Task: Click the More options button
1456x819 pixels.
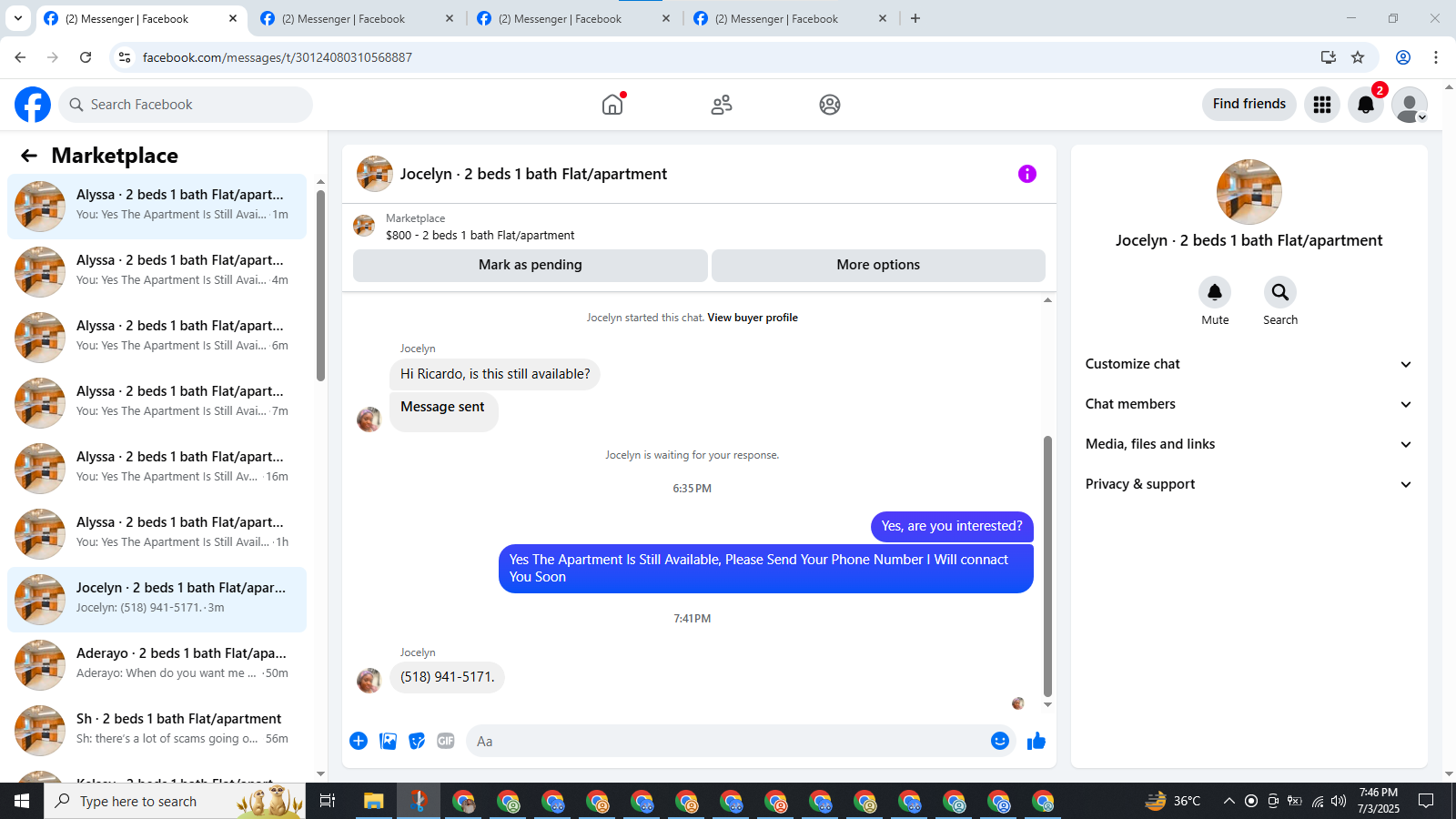Action: click(x=878, y=265)
